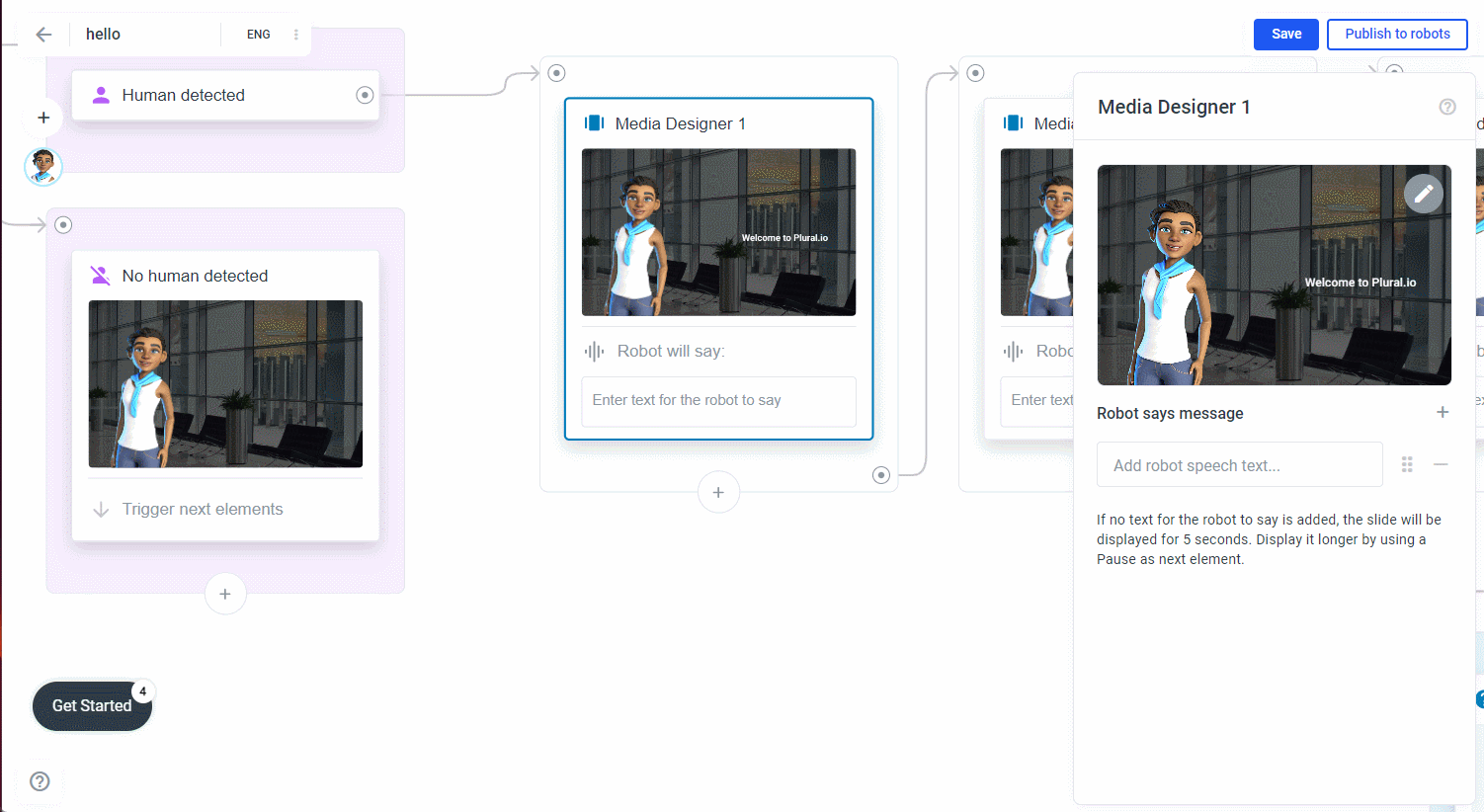This screenshot has width=1484, height=812.
Task: Click the crossed-out person icon on No human detected
Action: coord(101,276)
